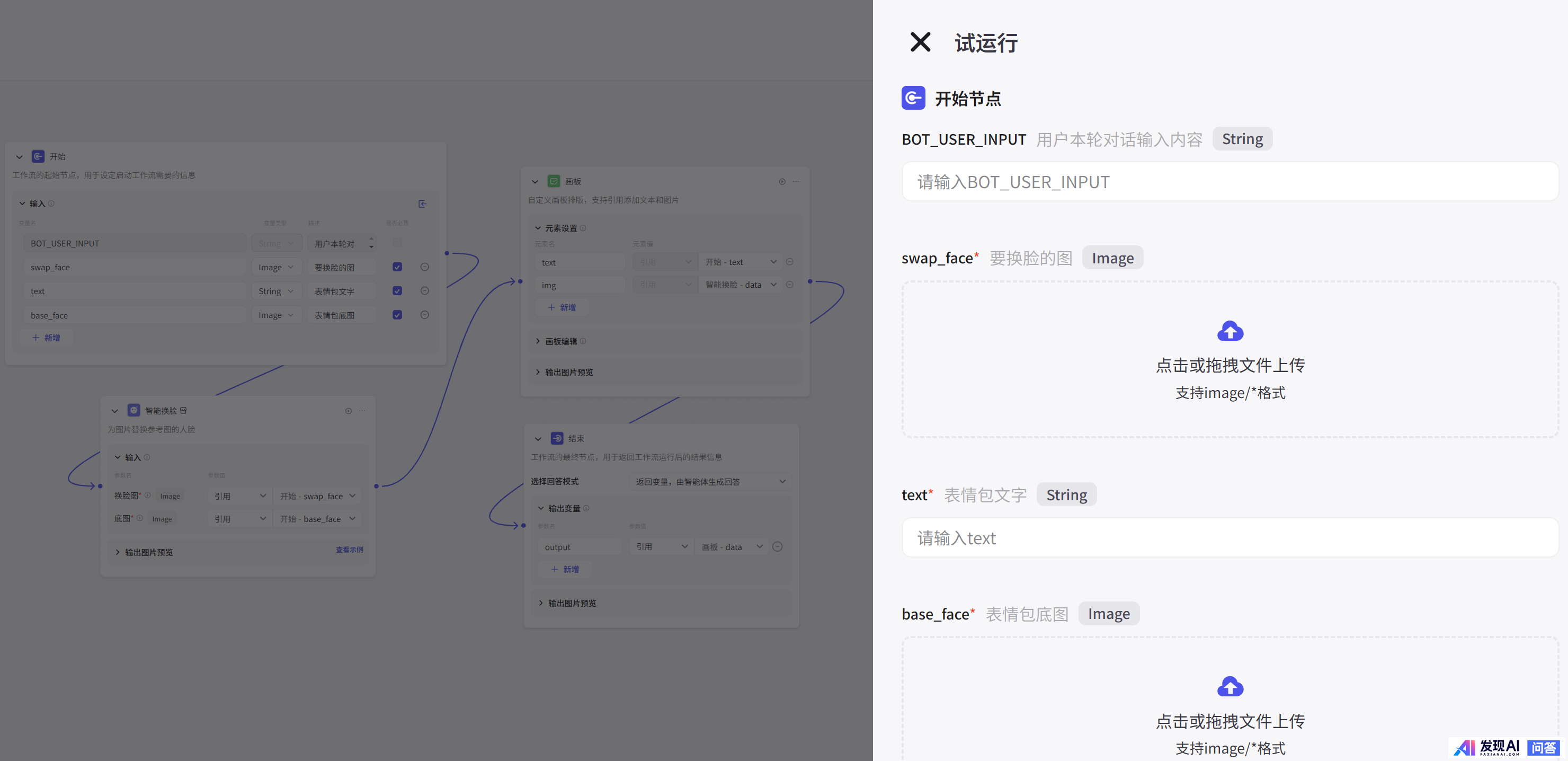Open type dropdown for swap_face variable

click(276, 267)
